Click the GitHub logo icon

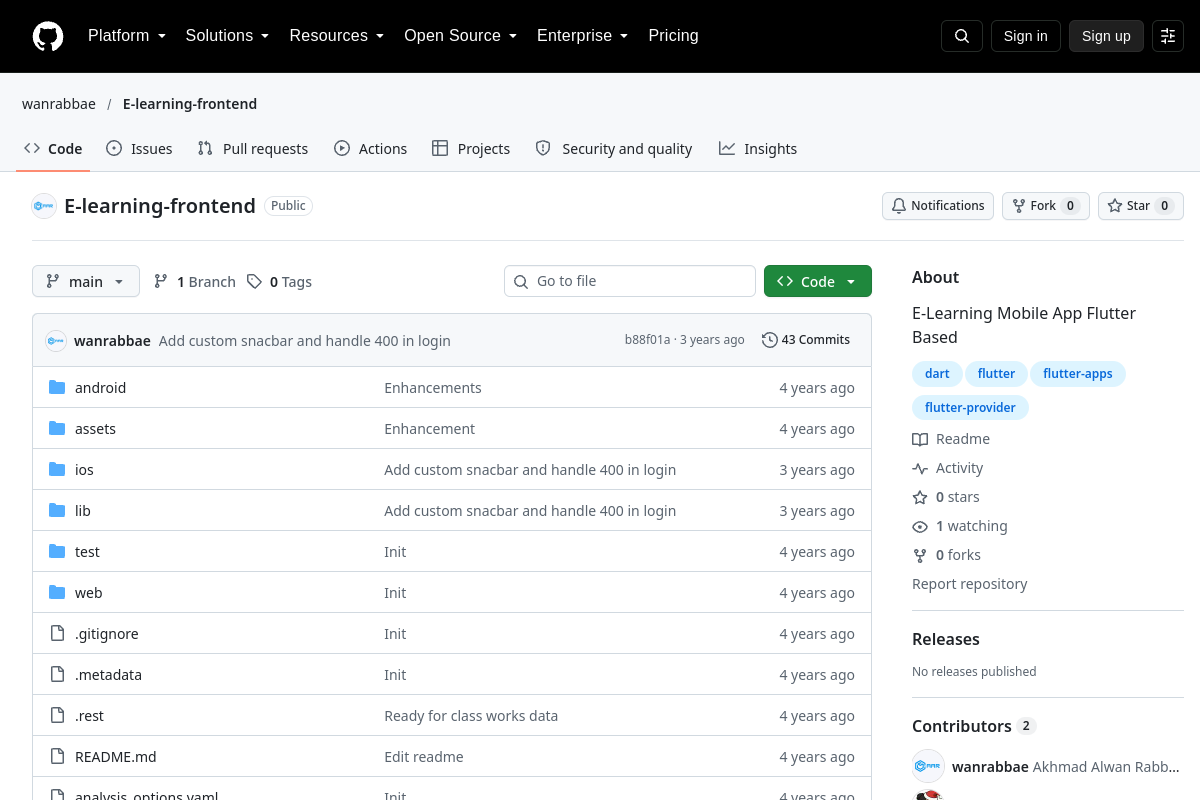point(48,36)
